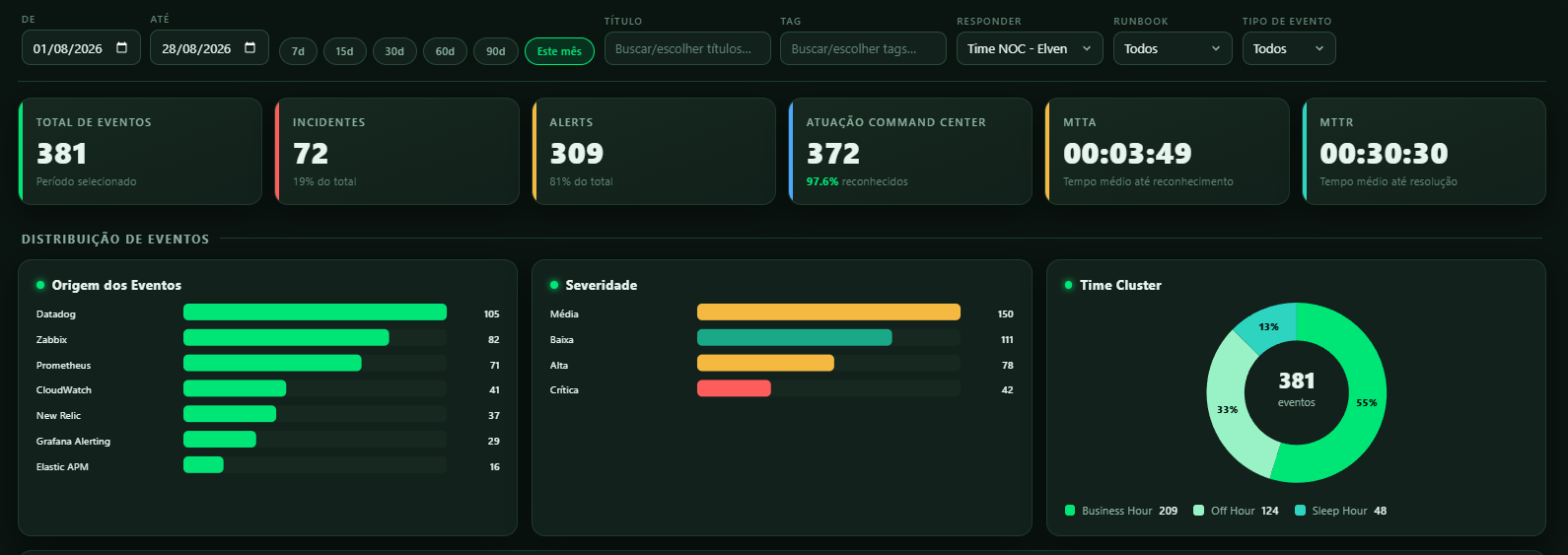The width and height of the screenshot is (1568, 555).
Task: Select the 15d range preset
Action: click(x=344, y=51)
